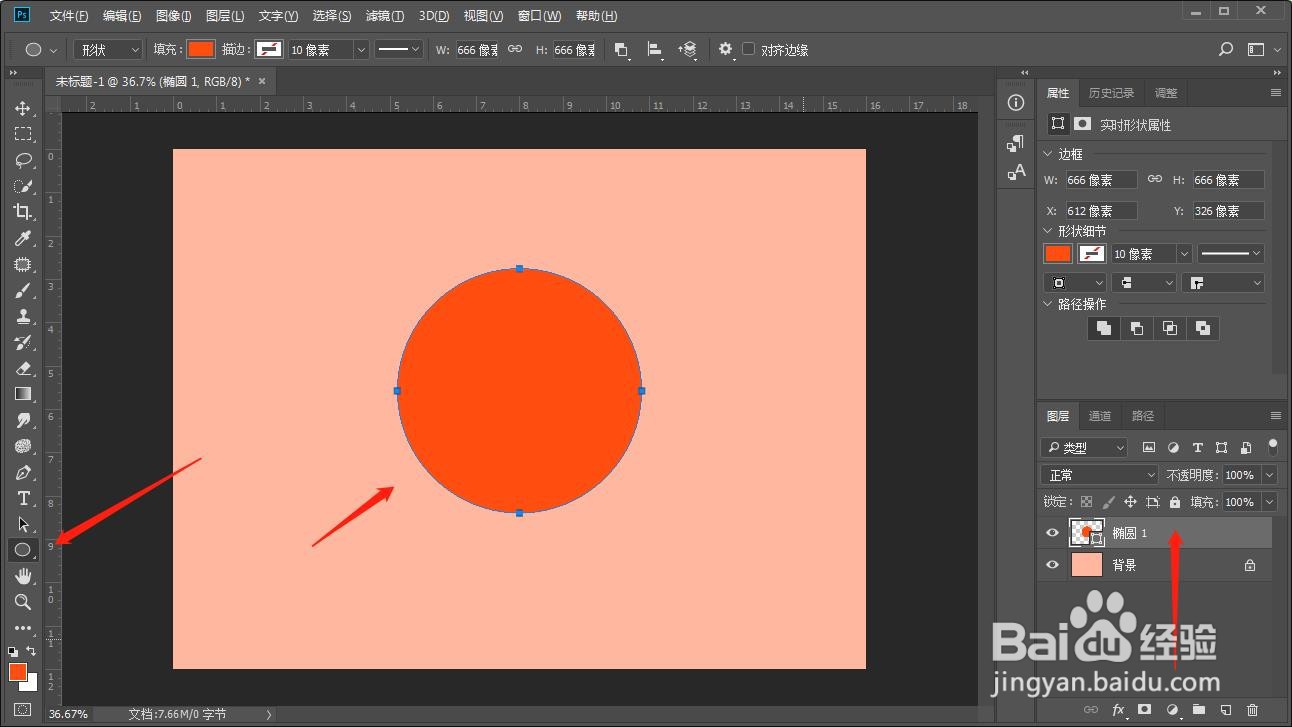Screen dimensions: 1292x727
Task: Toggle pixel layer filter
Action: click(1149, 447)
